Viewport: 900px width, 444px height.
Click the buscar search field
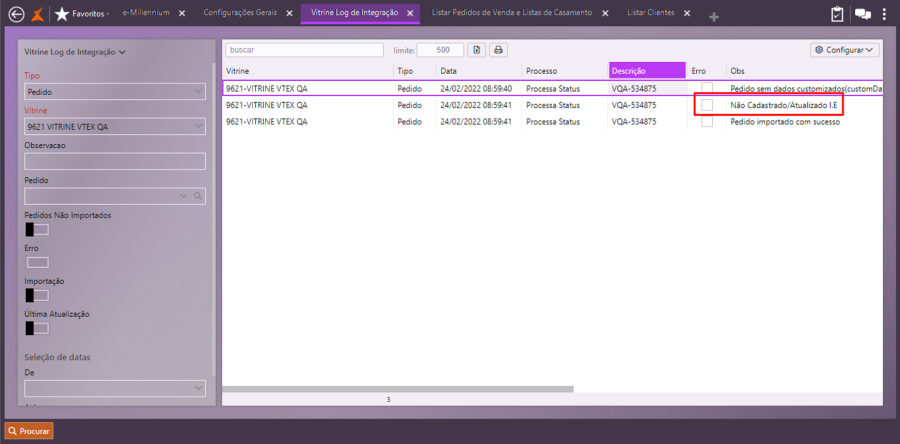coord(304,50)
